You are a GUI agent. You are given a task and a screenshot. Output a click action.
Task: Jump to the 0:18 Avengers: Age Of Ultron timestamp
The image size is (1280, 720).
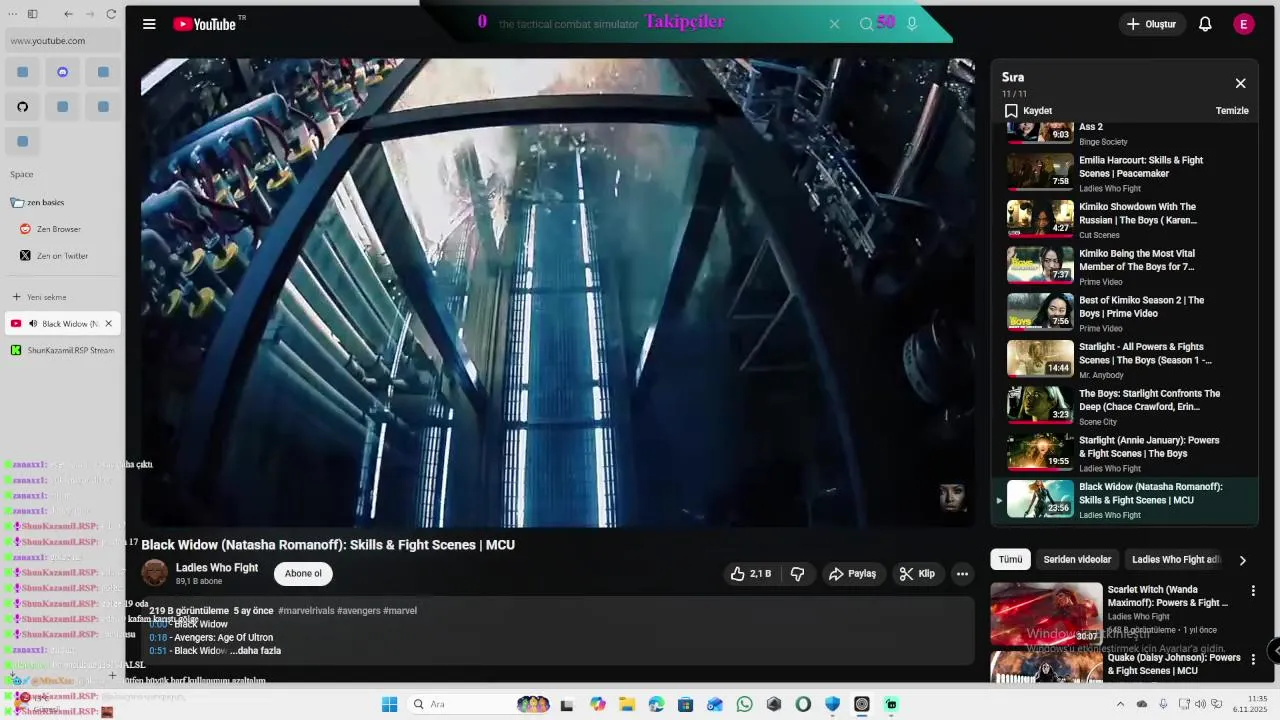[x=158, y=638]
